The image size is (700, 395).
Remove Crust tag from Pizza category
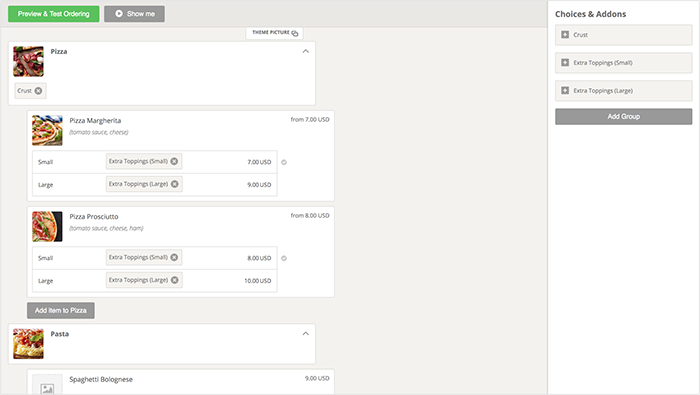click(38, 91)
